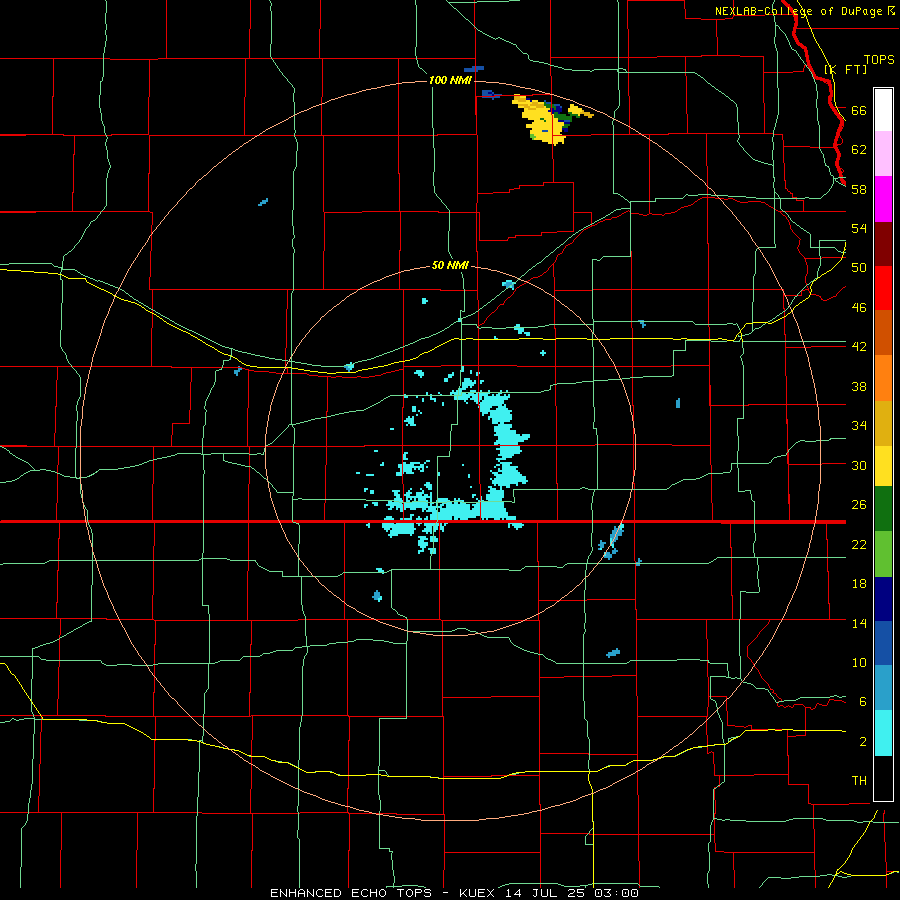Click the '14 JUL 25' date text

point(547,893)
